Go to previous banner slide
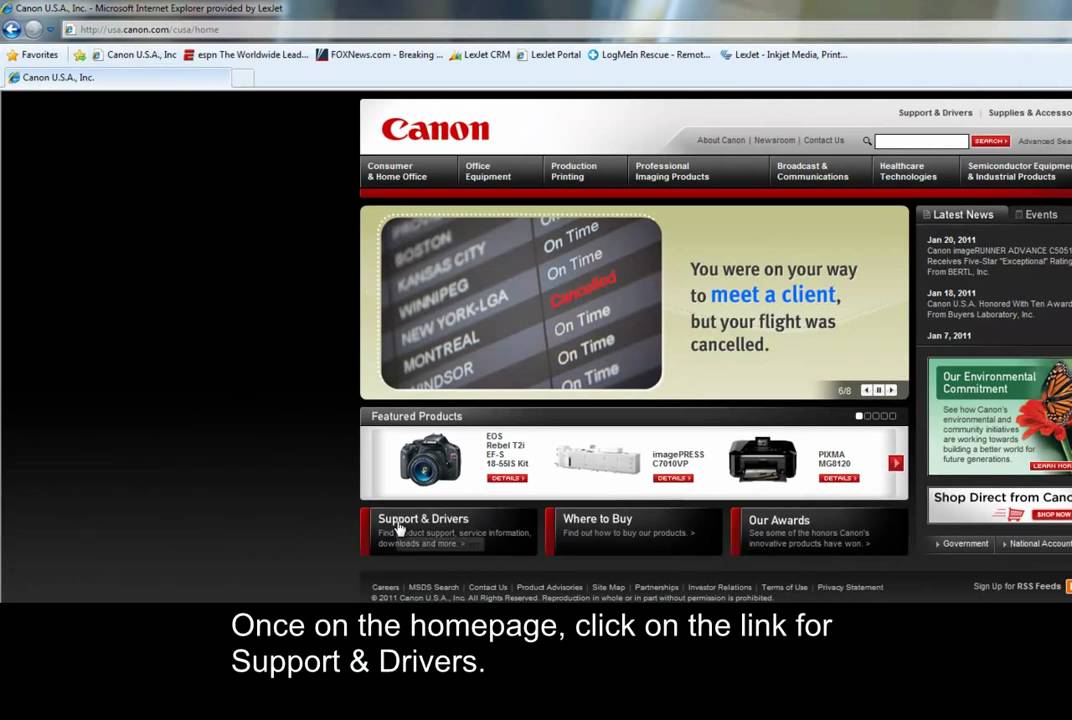This screenshot has height=720, width=1072. pos(866,390)
